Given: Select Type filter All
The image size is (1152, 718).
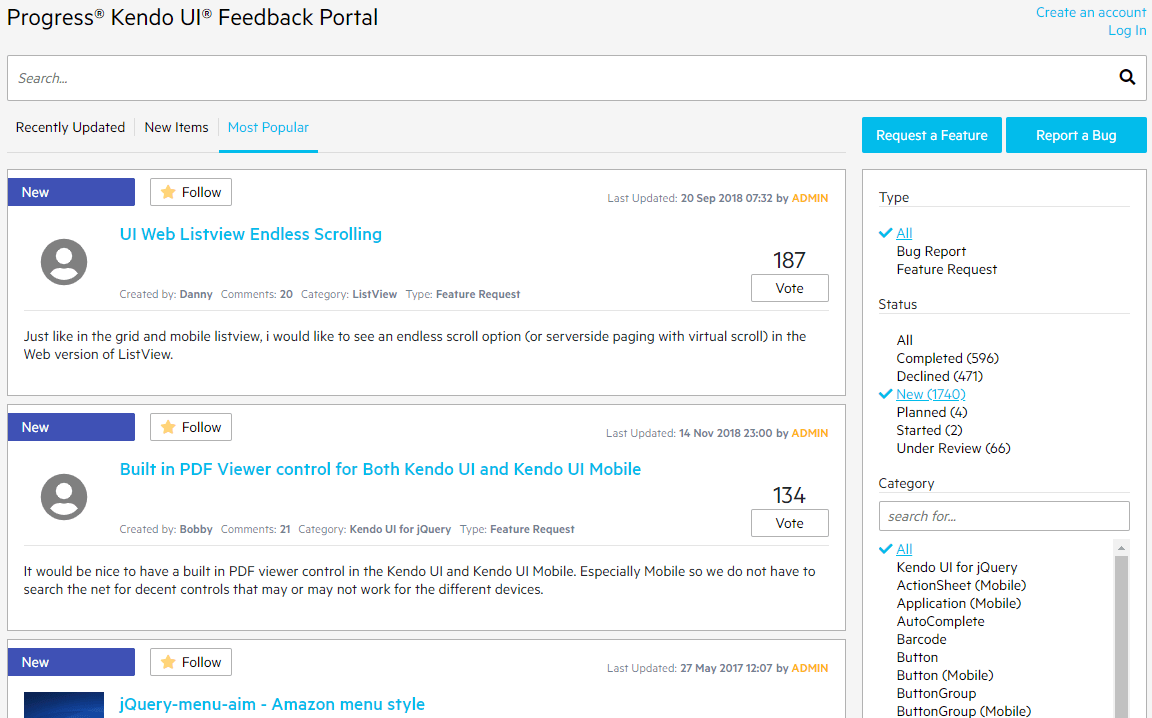Looking at the screenshot, I should [904, 233].
